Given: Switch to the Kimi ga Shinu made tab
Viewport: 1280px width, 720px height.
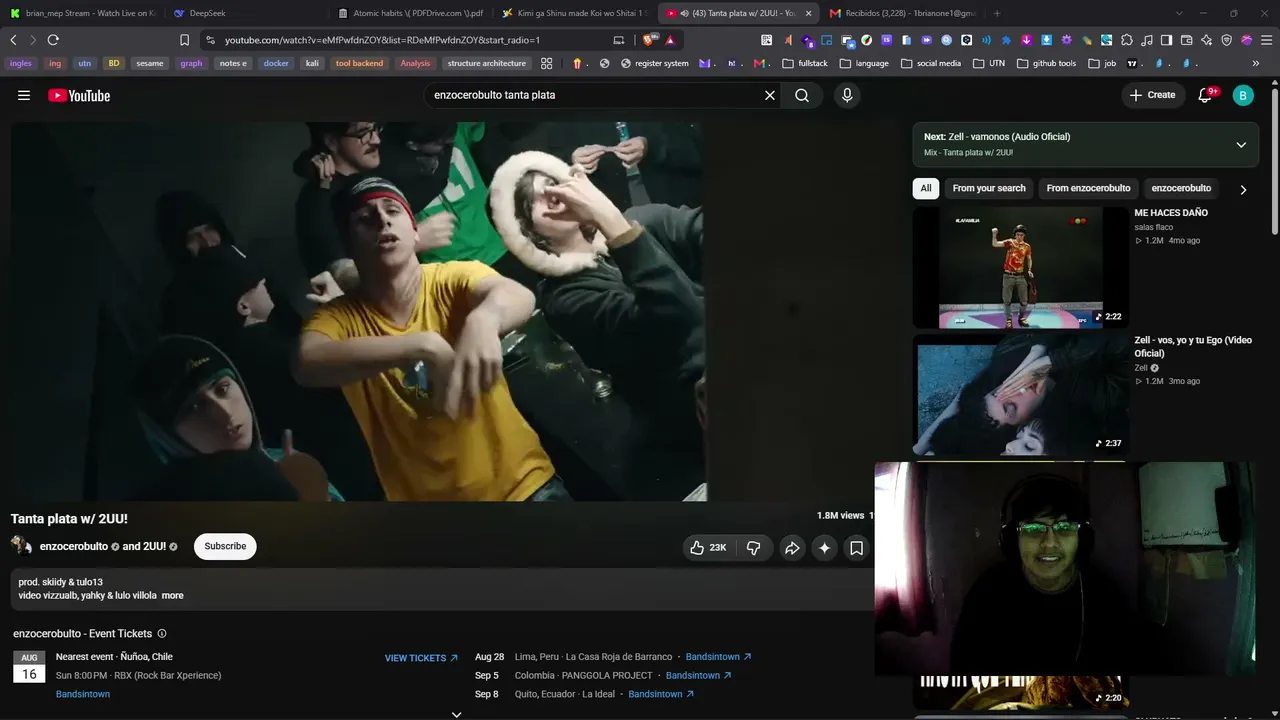Looking at the screenshot, I should click(574, 13).
